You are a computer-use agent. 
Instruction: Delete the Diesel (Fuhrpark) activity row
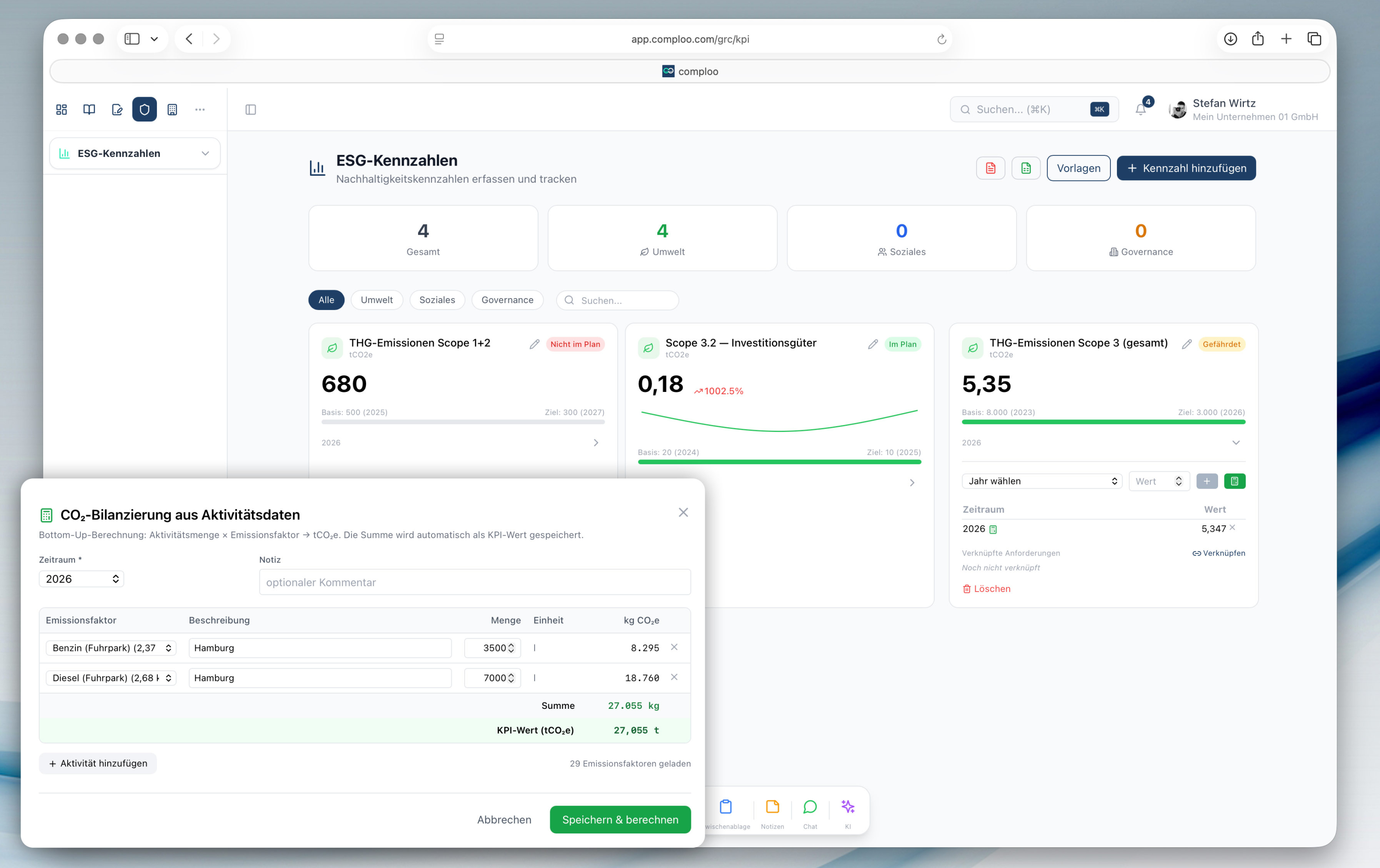(674, 677)
